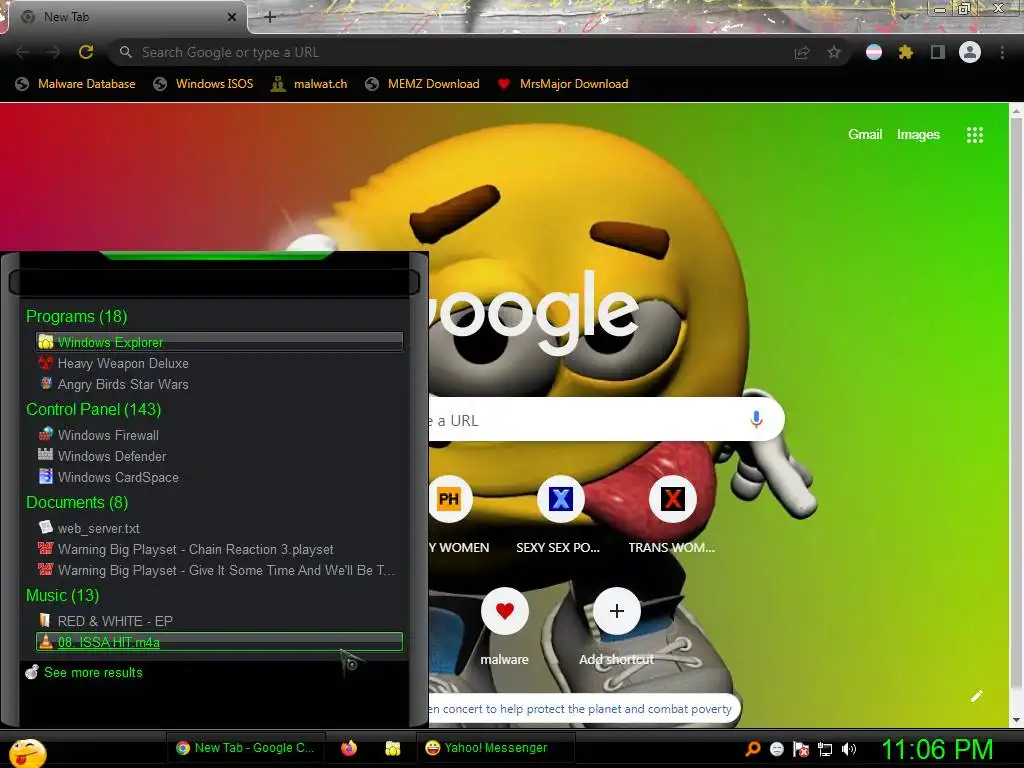Open the Google Images link

(918, 135)
